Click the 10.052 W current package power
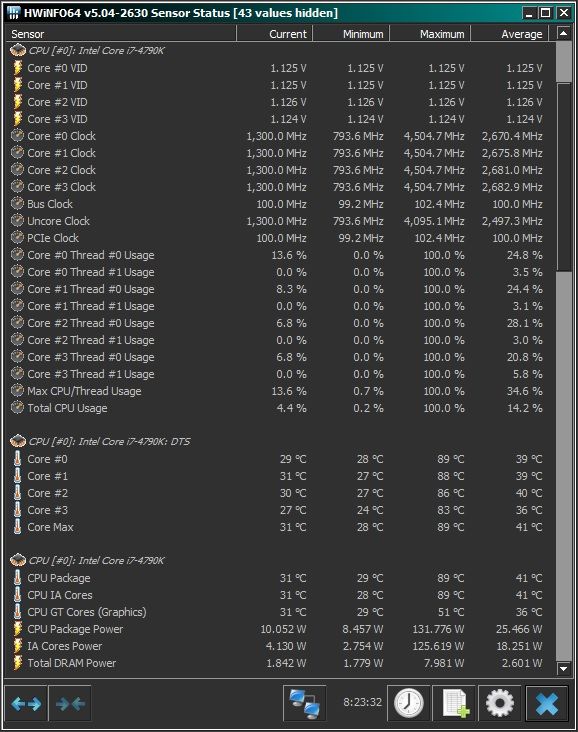 [x=283, y=629]
